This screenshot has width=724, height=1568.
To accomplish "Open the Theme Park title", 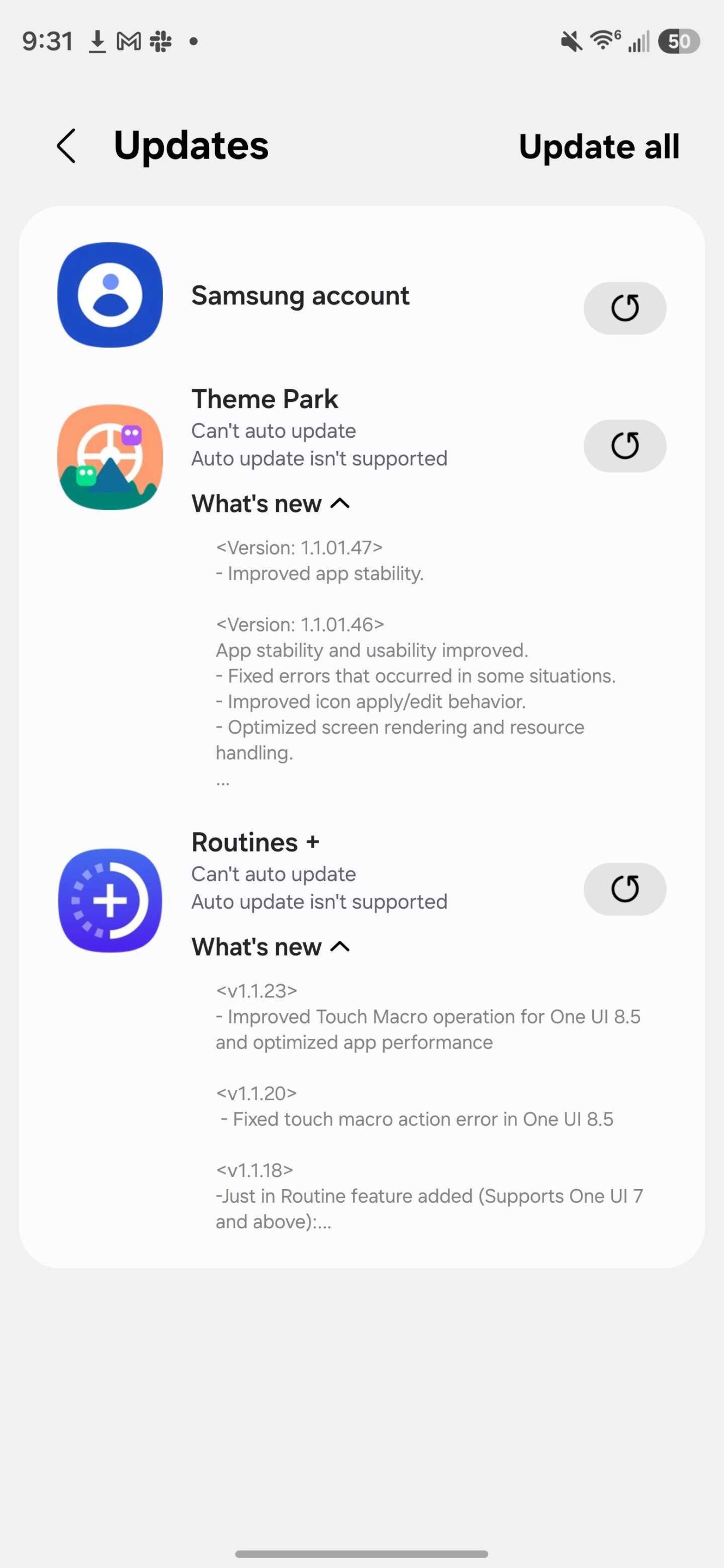I will (265, 399).
